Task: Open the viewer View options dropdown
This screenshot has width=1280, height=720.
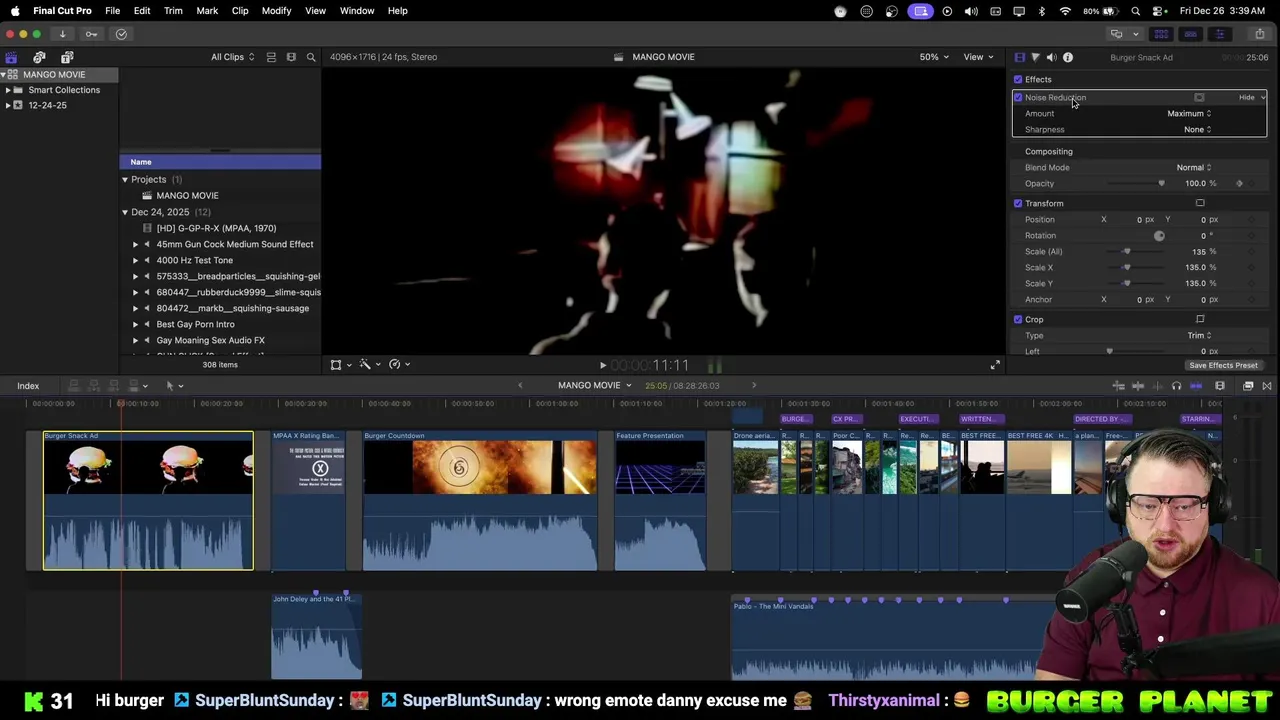Action: pos(977,57)
